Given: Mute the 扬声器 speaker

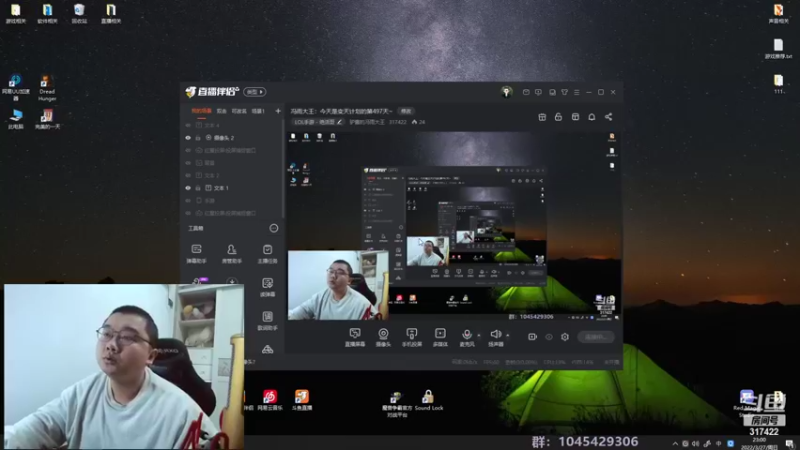Looking at the screenshot, I should coord(495,337).
